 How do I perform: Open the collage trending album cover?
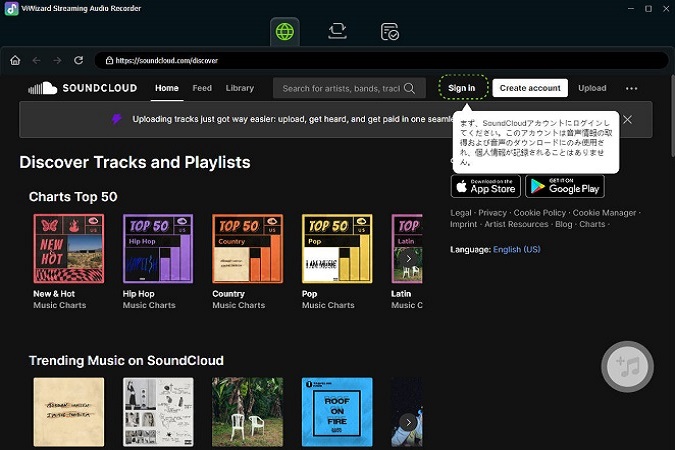(158, 412)
